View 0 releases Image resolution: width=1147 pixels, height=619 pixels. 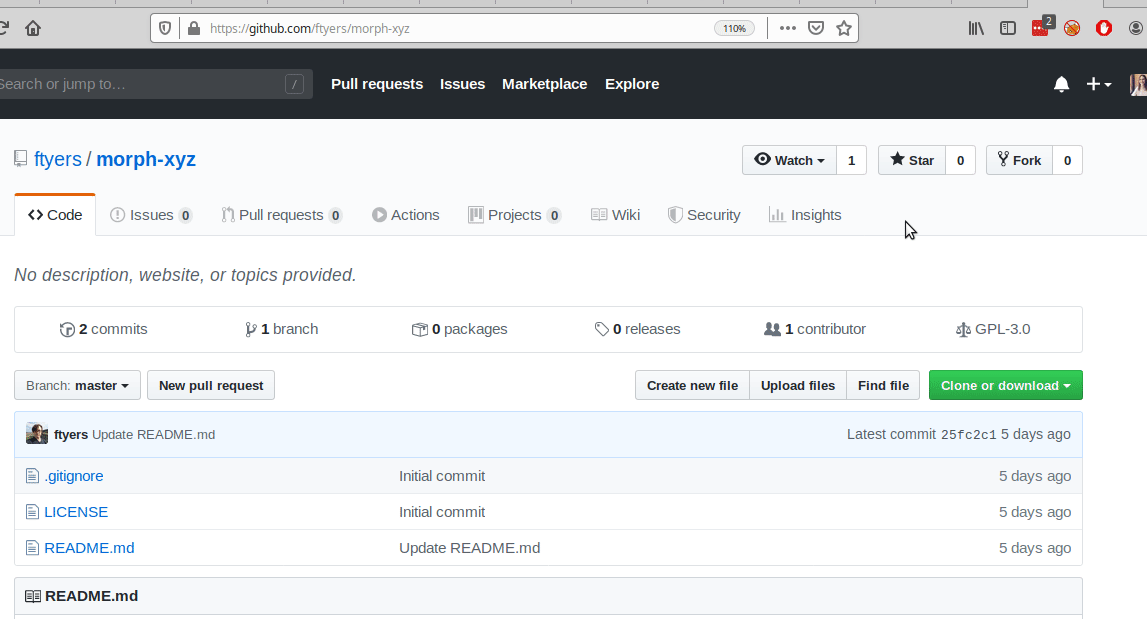(x=637, y=329)
